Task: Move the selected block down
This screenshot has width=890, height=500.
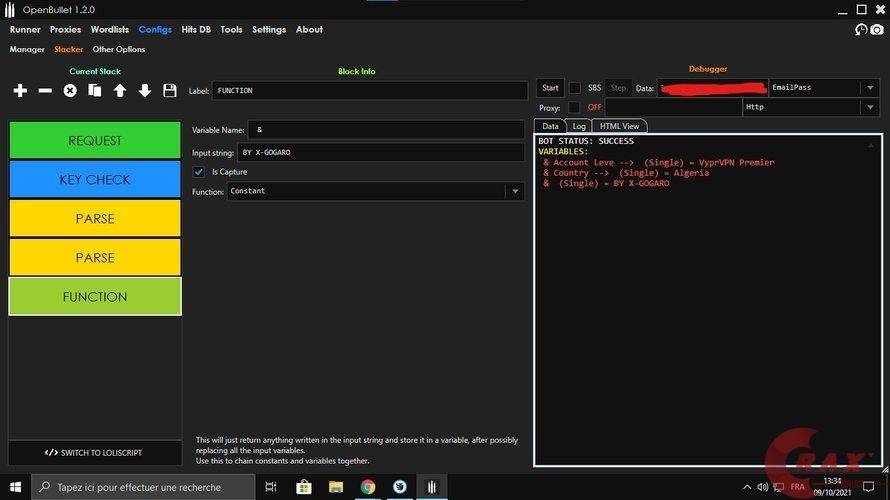Action: point(145,91)
